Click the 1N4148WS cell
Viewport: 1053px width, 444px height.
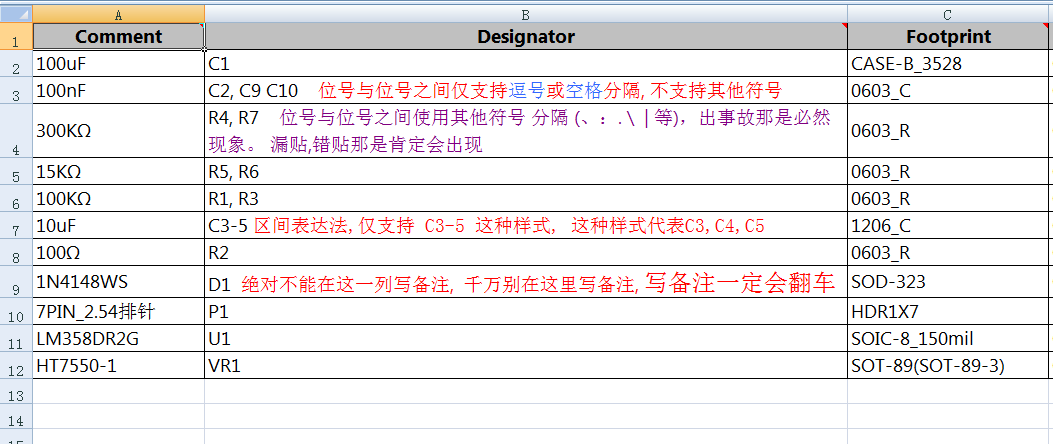[118, 285]
